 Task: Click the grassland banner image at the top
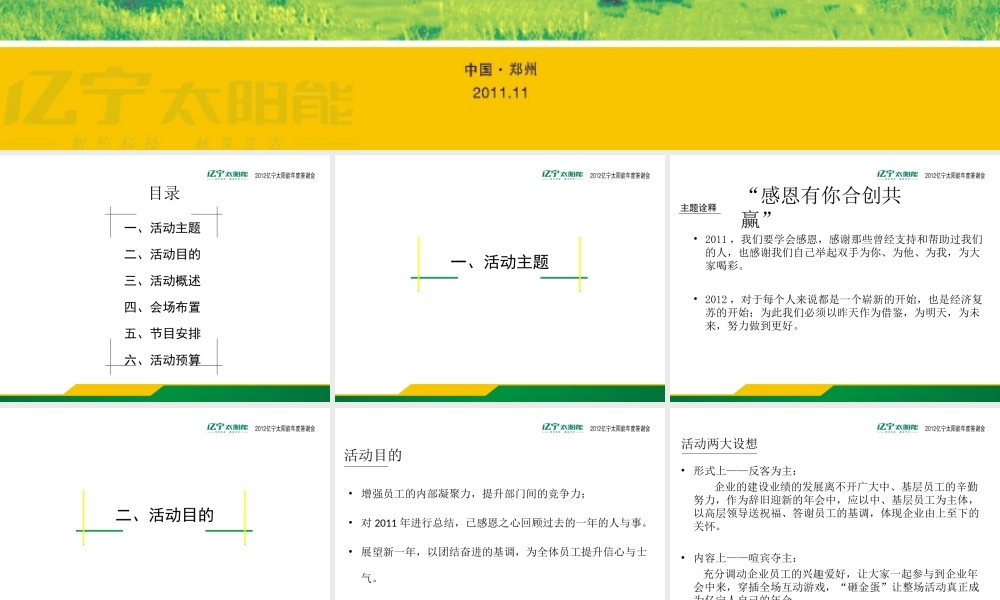[x=500, y=20]
